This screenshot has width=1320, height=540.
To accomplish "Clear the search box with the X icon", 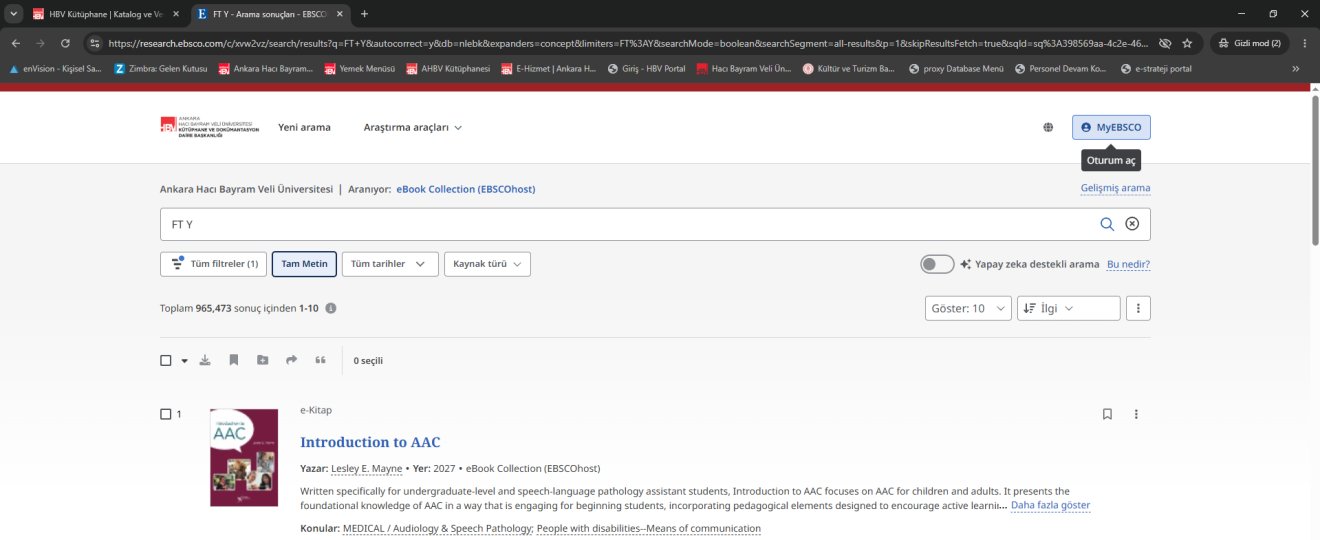I will (x=1132, y=224).
